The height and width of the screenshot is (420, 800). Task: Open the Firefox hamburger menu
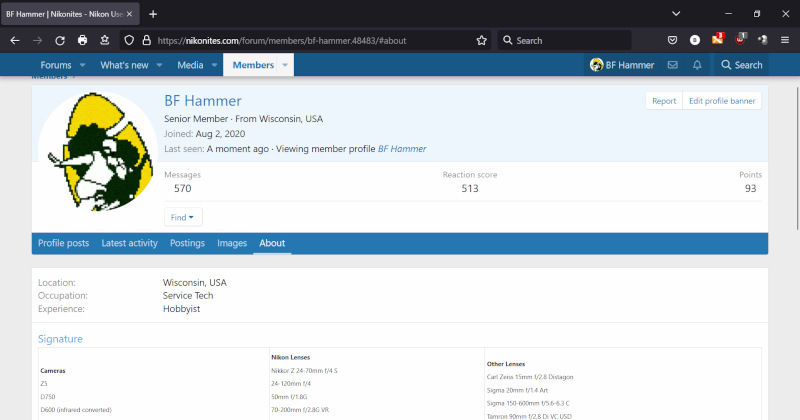785,41
